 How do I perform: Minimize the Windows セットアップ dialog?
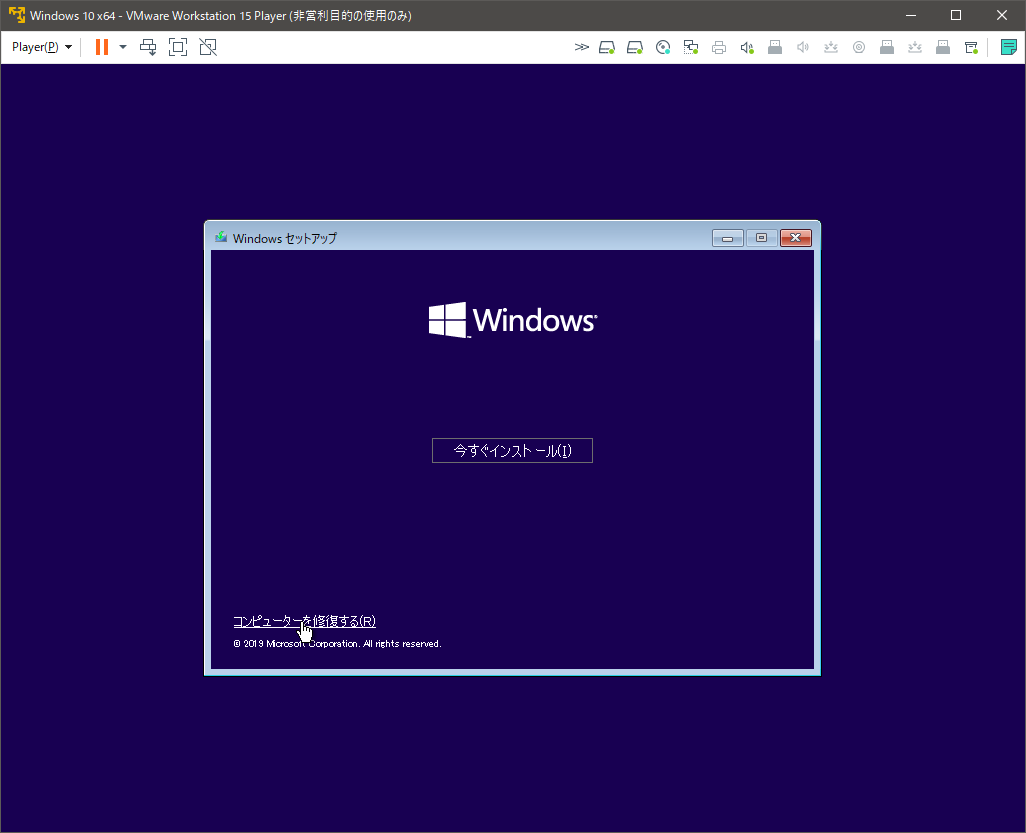[x=728, y=238]
